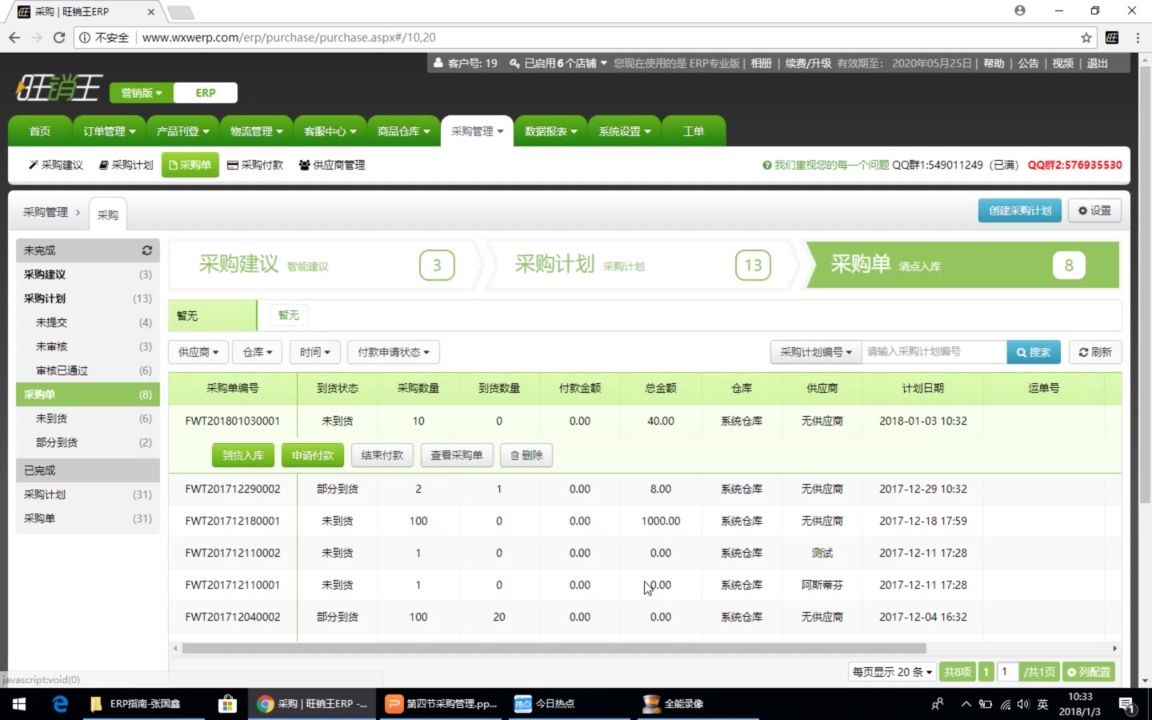Switch to the ERP mode tab
The height and width of the screenshot is (720, 1152).
(205, 92)
